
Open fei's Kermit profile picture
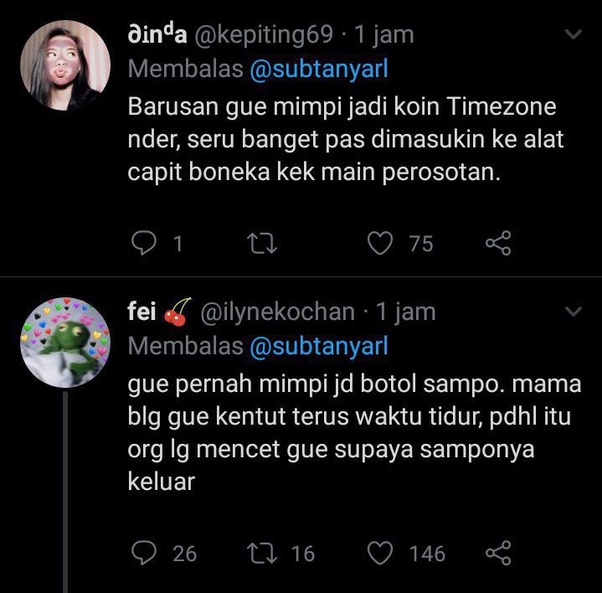coord(65,340)
